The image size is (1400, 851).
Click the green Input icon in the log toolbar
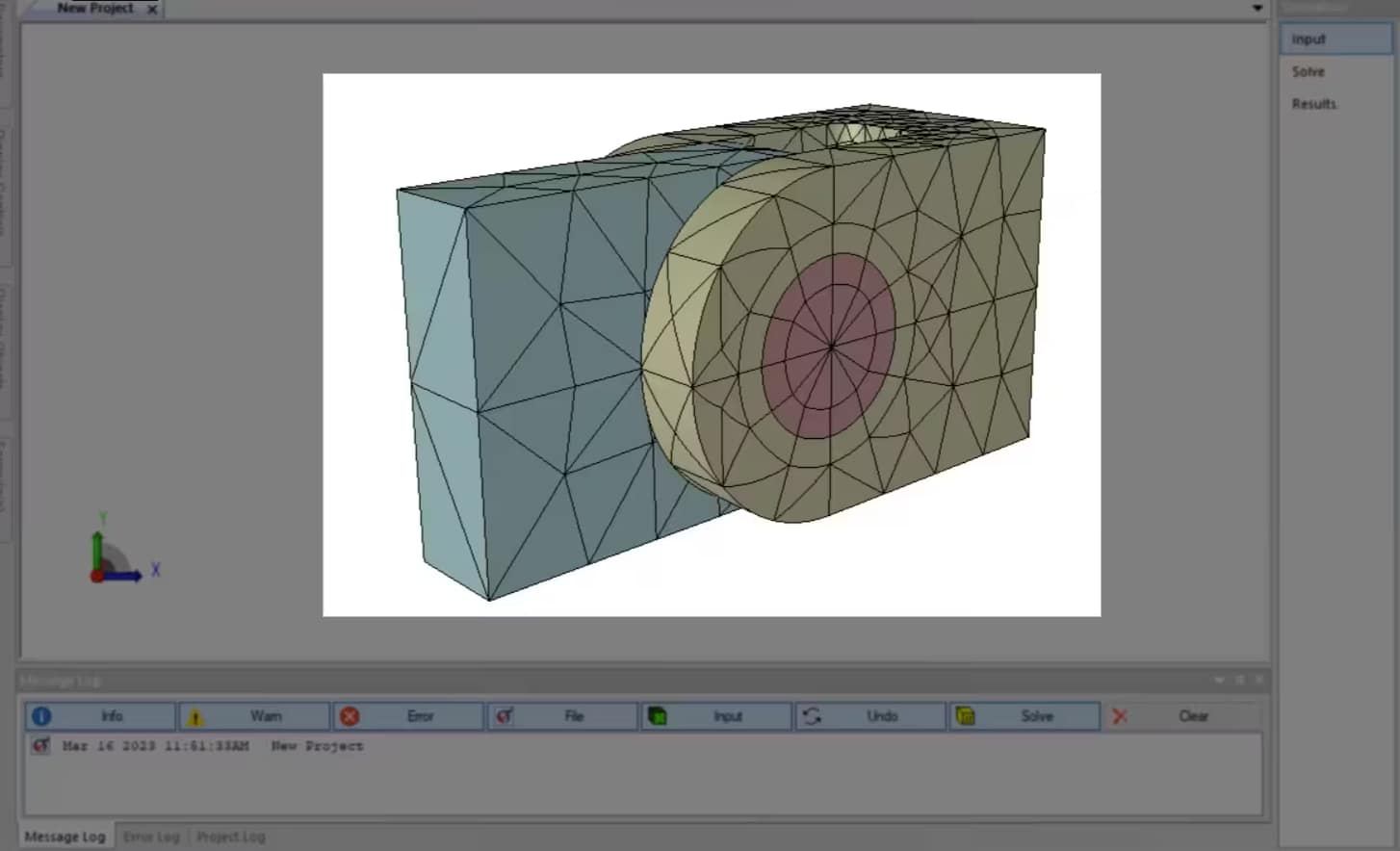click(x=658, y=716)
